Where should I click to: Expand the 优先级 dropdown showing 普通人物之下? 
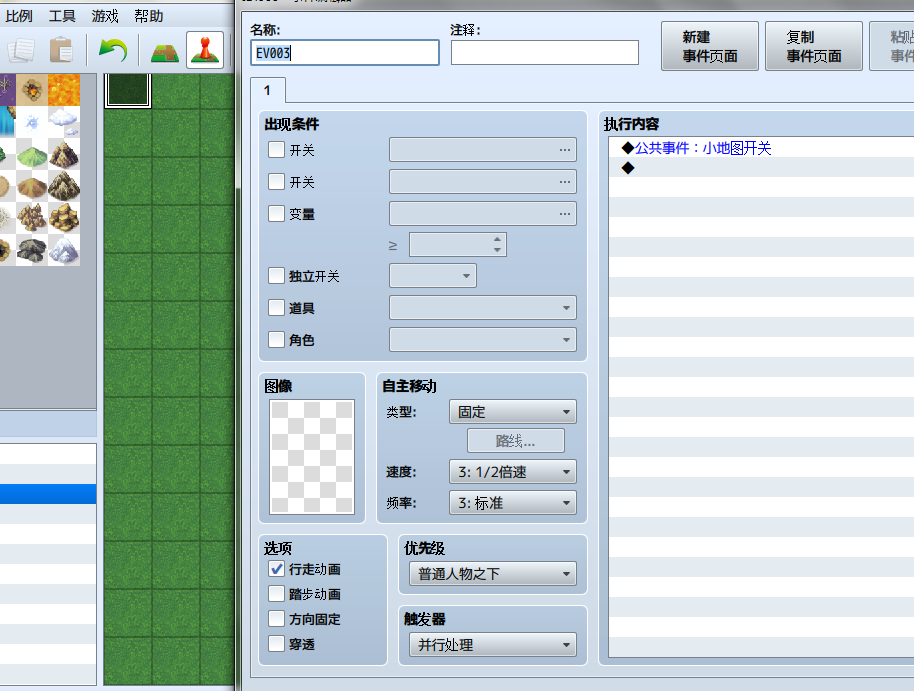(x=493, y=574)
